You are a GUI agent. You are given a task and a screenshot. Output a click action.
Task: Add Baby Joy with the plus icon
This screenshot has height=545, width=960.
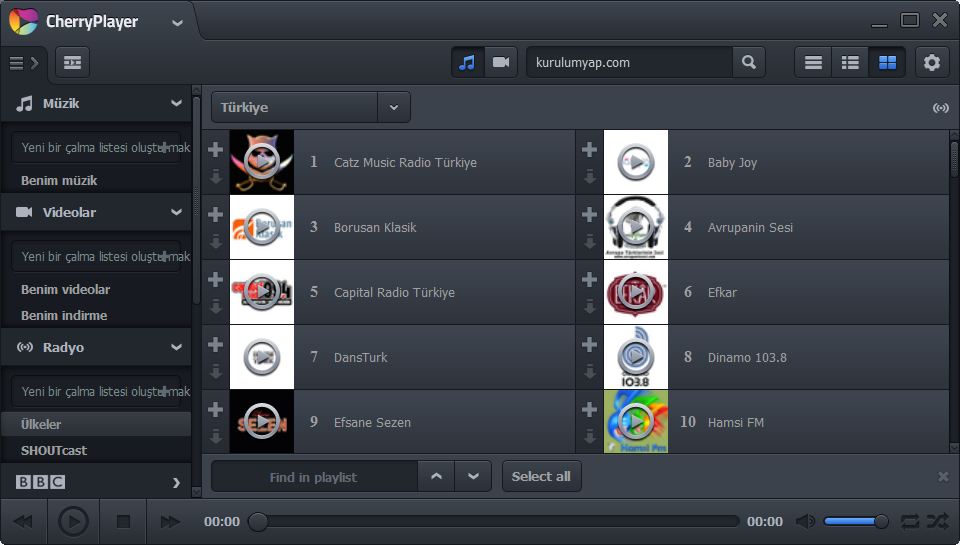pyautogui.click(x=589, y=149)
